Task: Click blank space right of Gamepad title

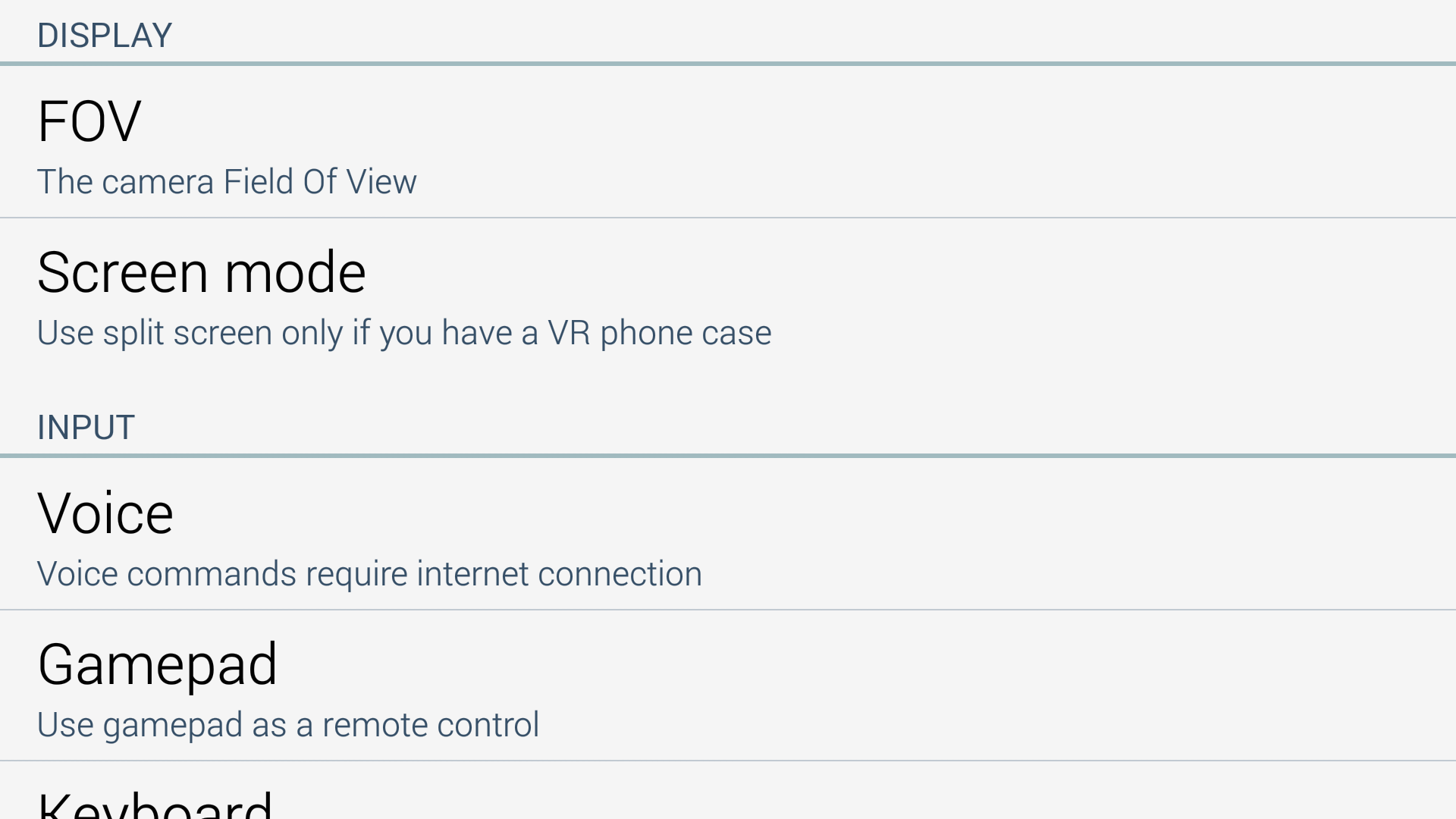Action: coord(834,664)
